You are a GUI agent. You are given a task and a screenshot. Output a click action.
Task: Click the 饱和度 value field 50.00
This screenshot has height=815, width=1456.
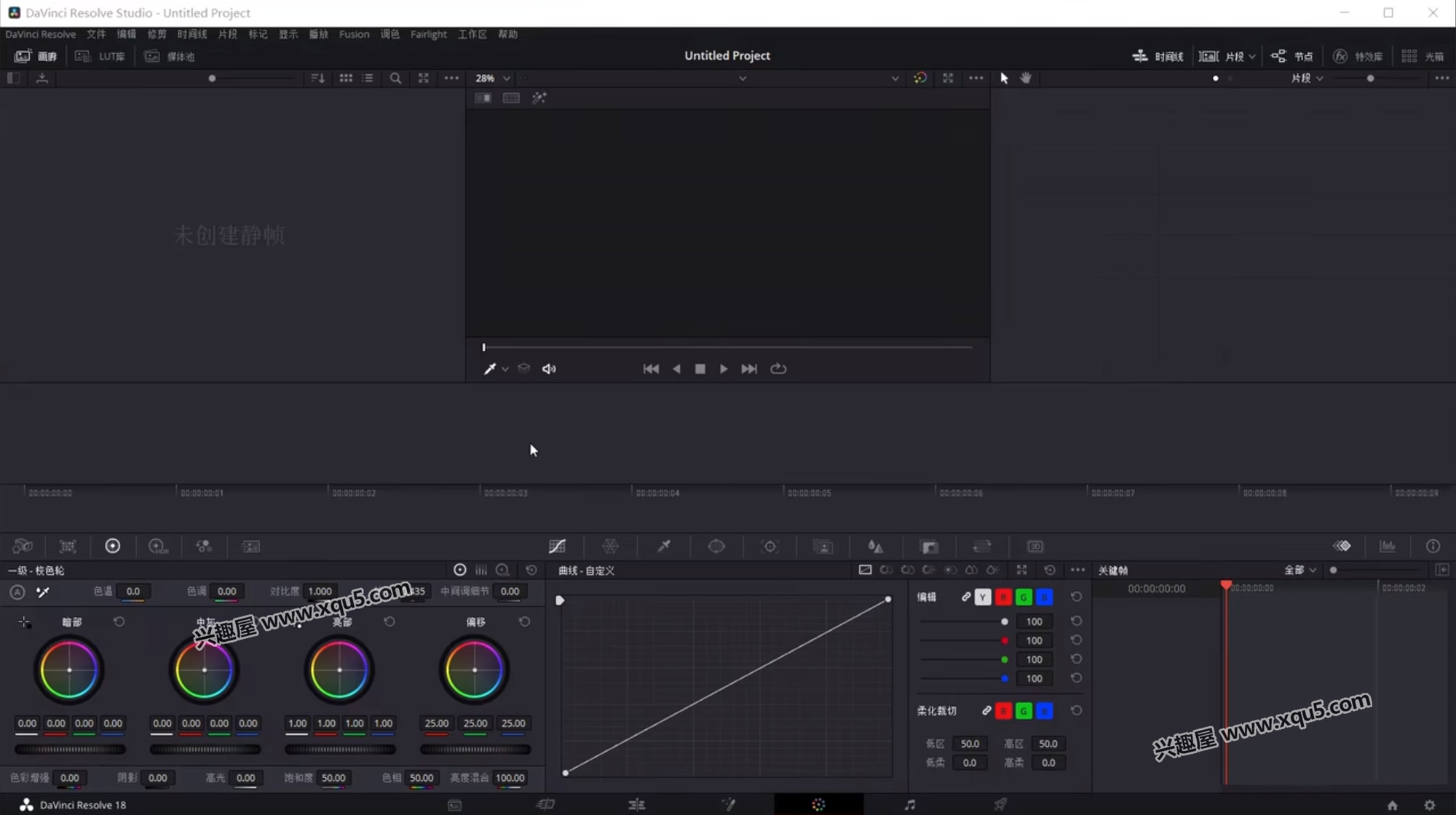[333, 777]
